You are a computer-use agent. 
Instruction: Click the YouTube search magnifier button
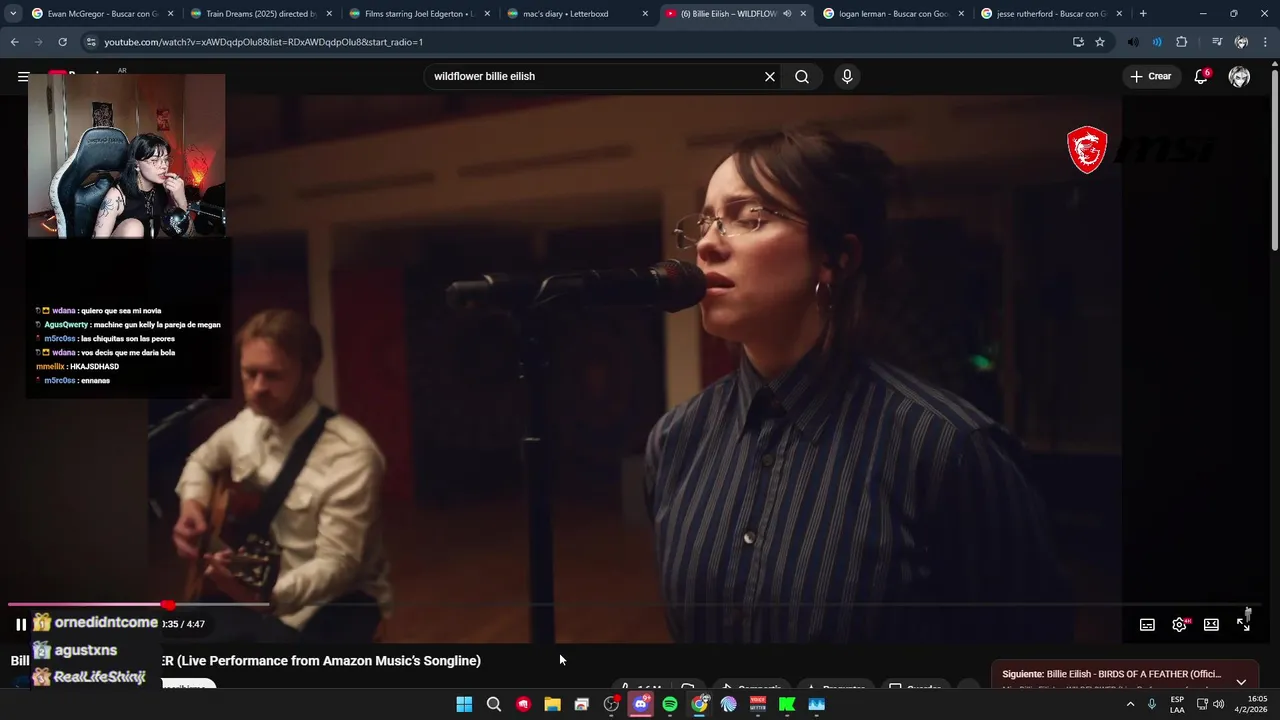pyautogui.click(x=802, y=76)
